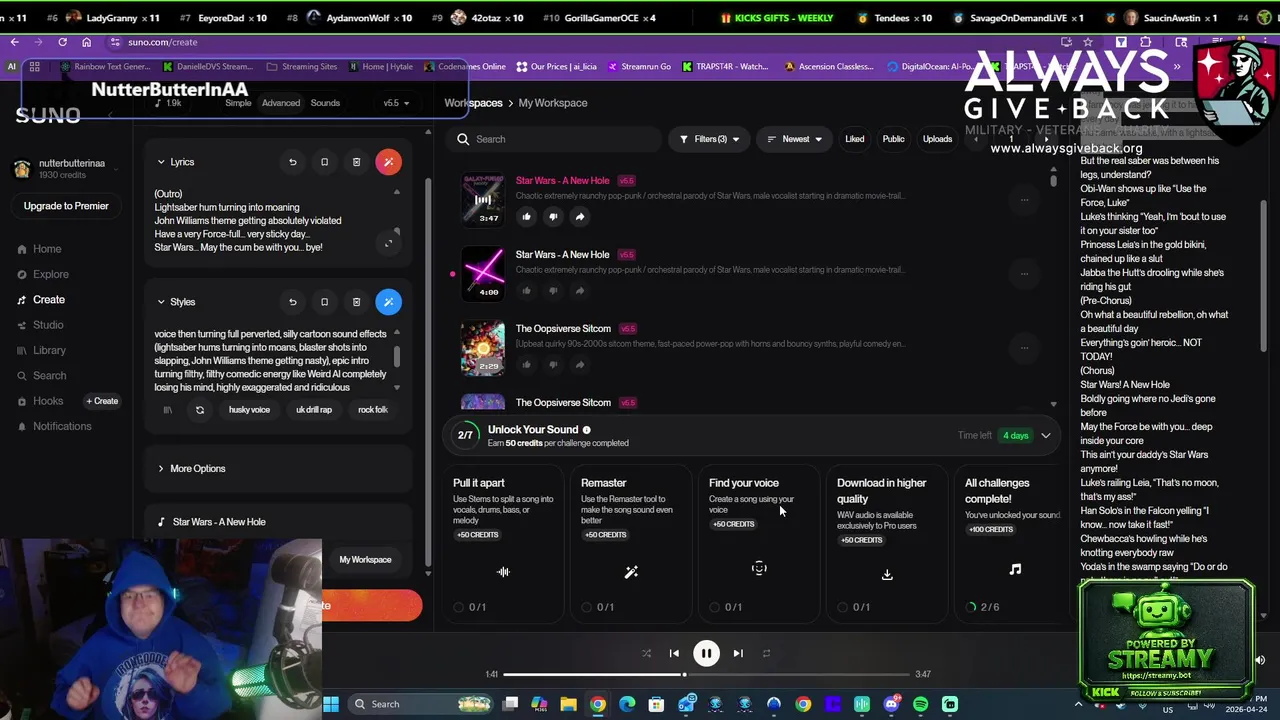The width and height of the screenshot is (1280, 720).
Task: Open the v5.5 model version dropdown
Action: 396,103
